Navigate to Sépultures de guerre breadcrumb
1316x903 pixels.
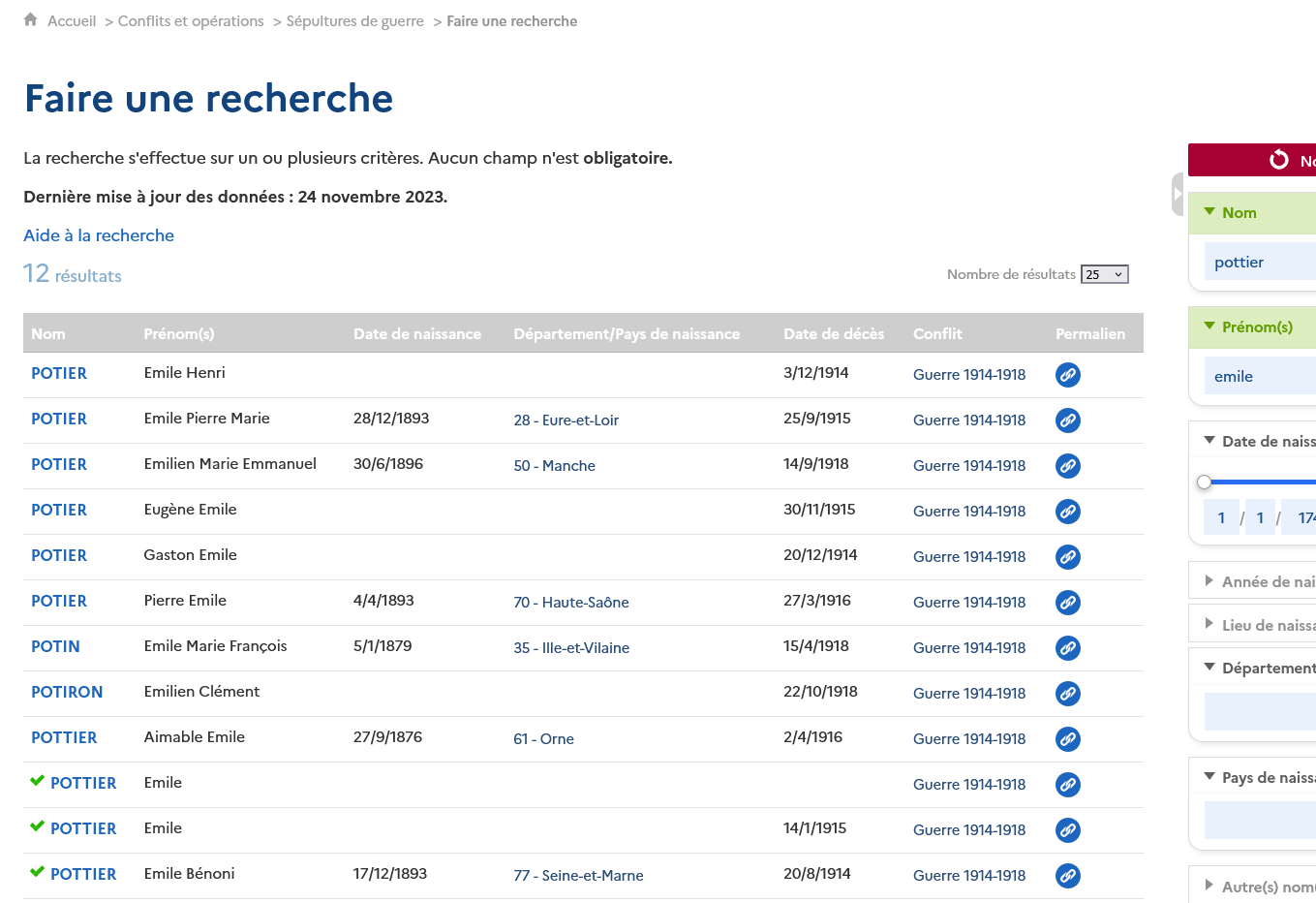click(x=354, y=21)
